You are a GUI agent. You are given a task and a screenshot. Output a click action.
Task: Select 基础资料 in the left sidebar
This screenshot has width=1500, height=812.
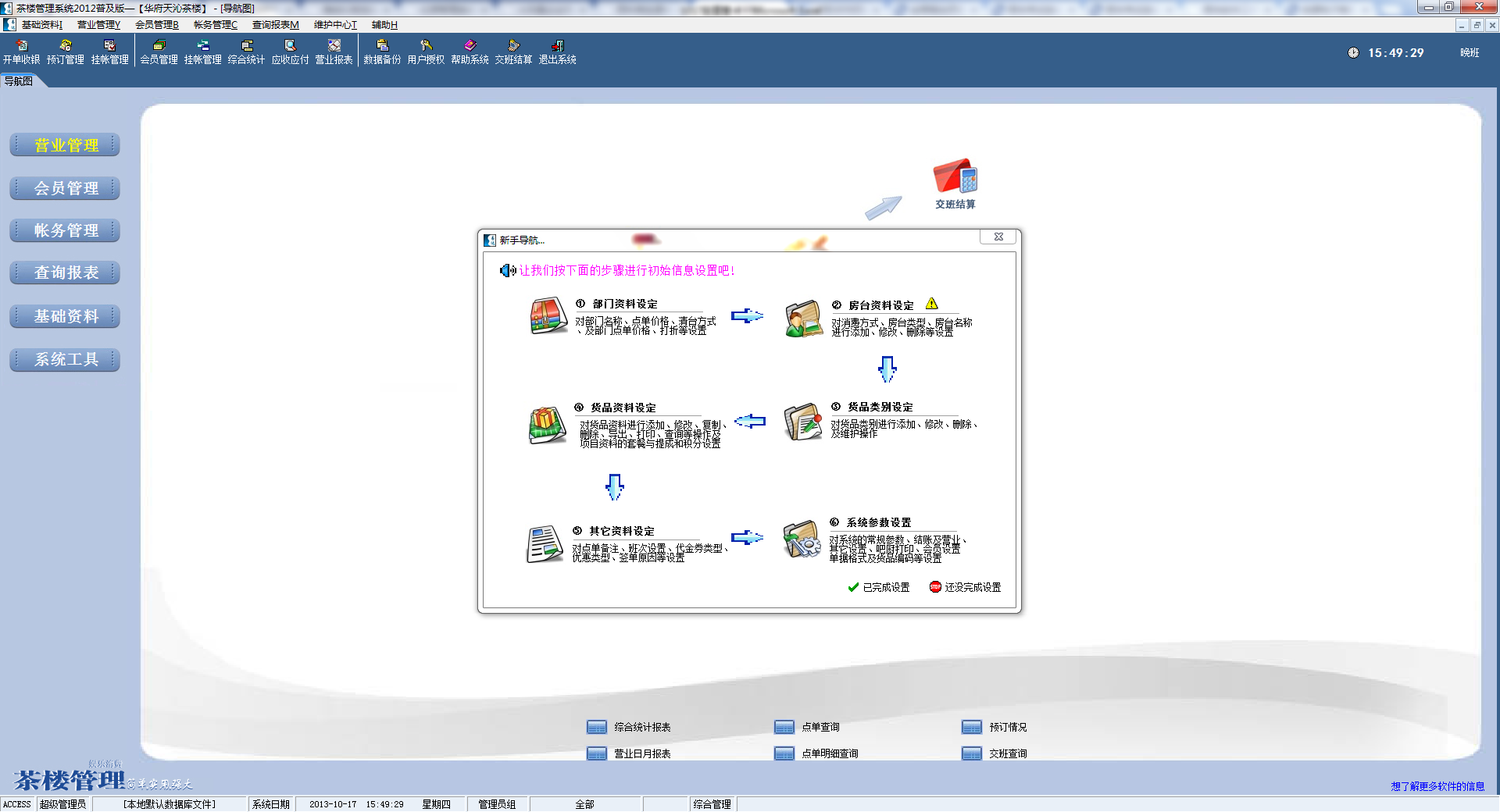[66, 316]
